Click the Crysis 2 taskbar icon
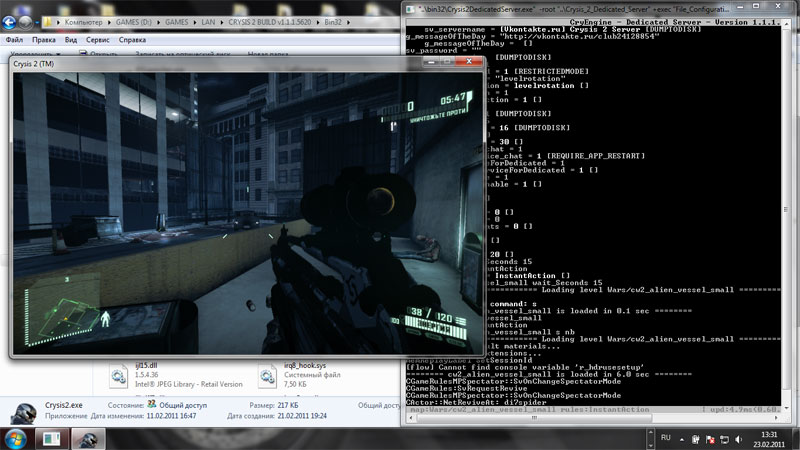The height and width of the screenshot is (450, 800). [x=87, y=436]
